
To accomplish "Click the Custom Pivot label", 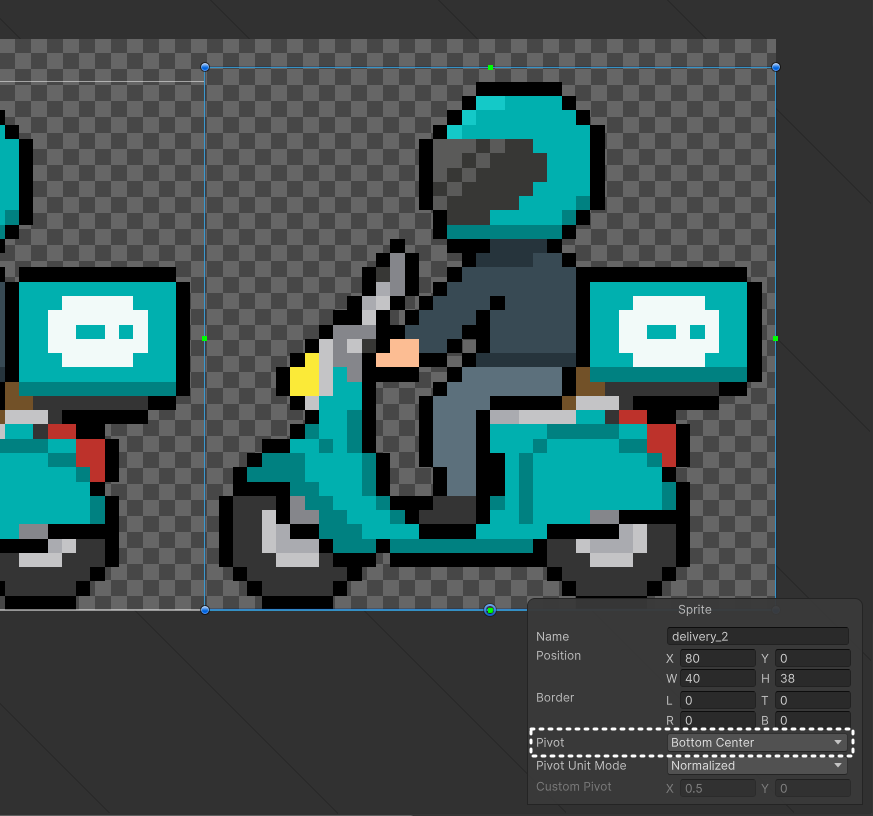I will coord(573,786).
